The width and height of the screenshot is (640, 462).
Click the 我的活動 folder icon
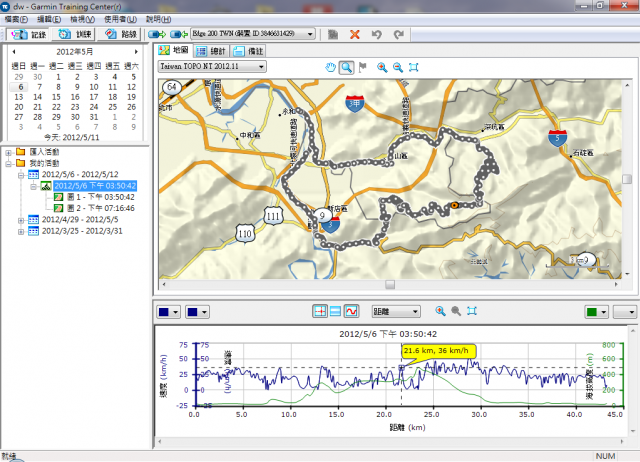21,164
